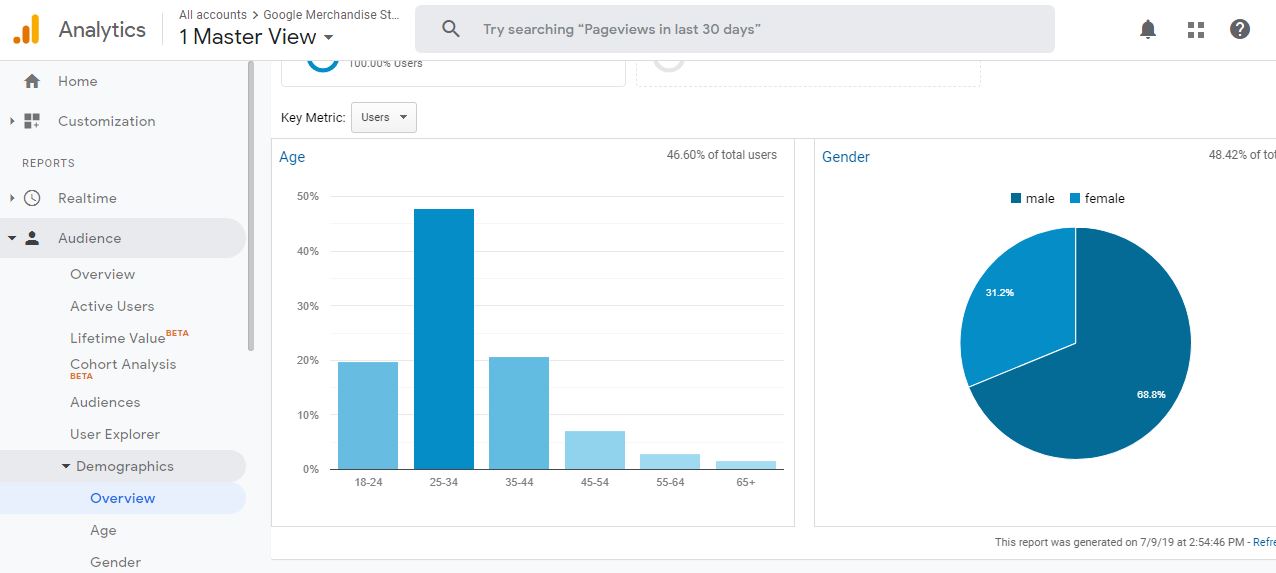Open the 1 Master View selector

pyautogui.click(x=256, y=38)
